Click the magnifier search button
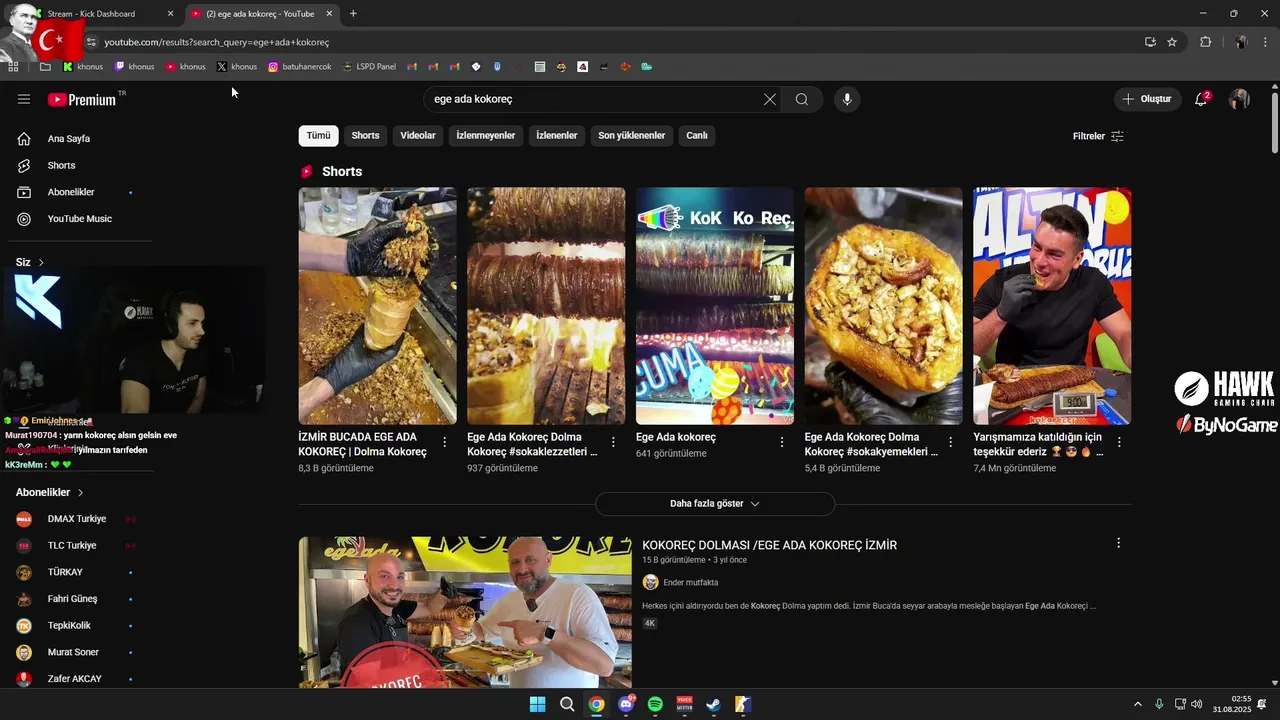Viewport: 1280px width, 720px height. tap(802, 99)
